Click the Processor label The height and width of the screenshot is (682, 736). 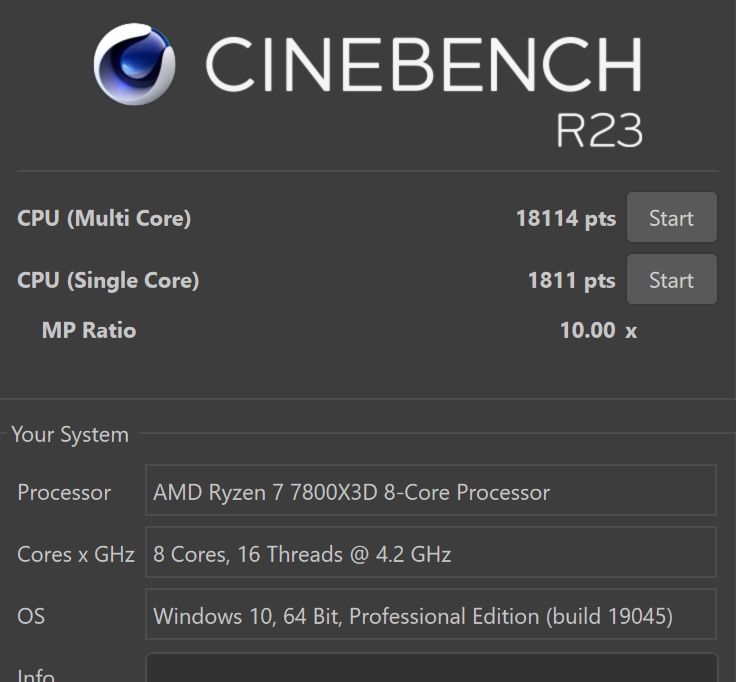[64, 492]
